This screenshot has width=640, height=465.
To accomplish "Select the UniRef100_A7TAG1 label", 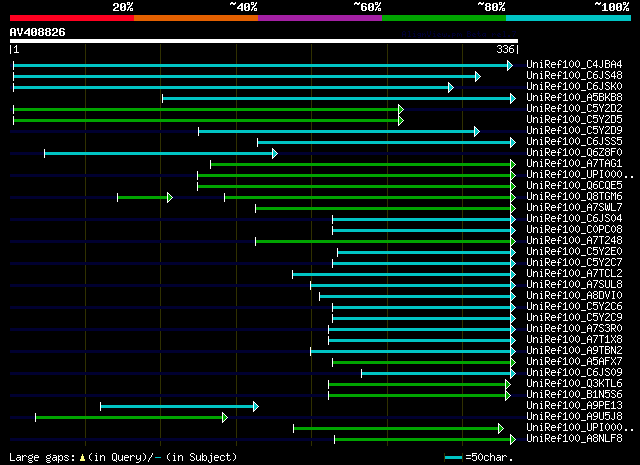I will coord(574,163).
